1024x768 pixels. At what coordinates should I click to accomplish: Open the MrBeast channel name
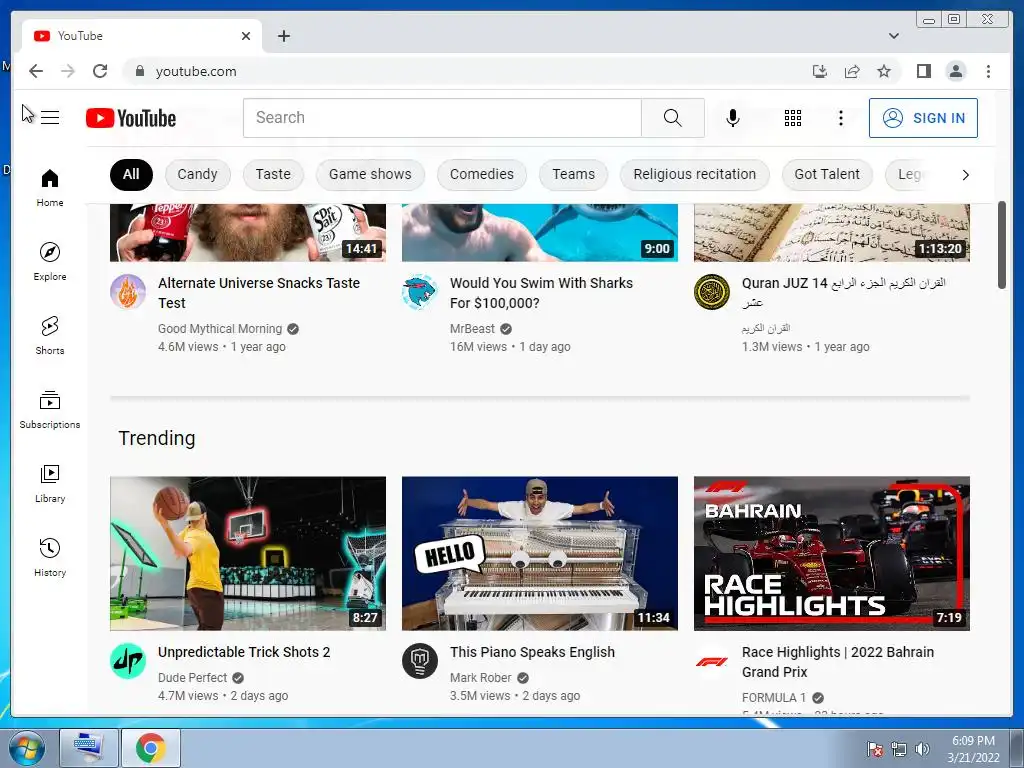(x=472, y=328)
